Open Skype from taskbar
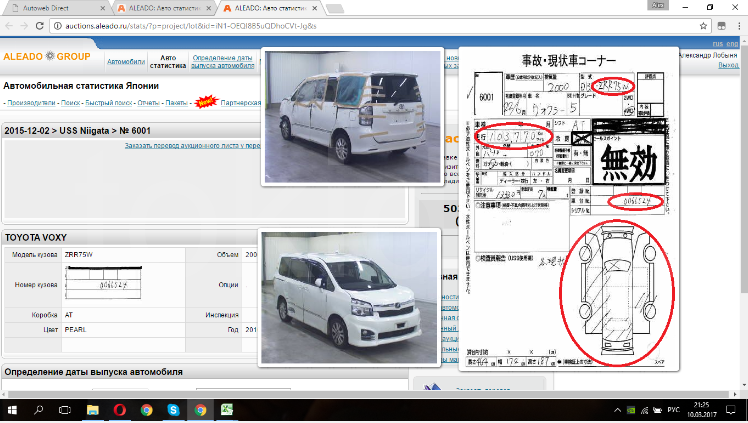The image size is (748, 423). [x=173, y=410]
